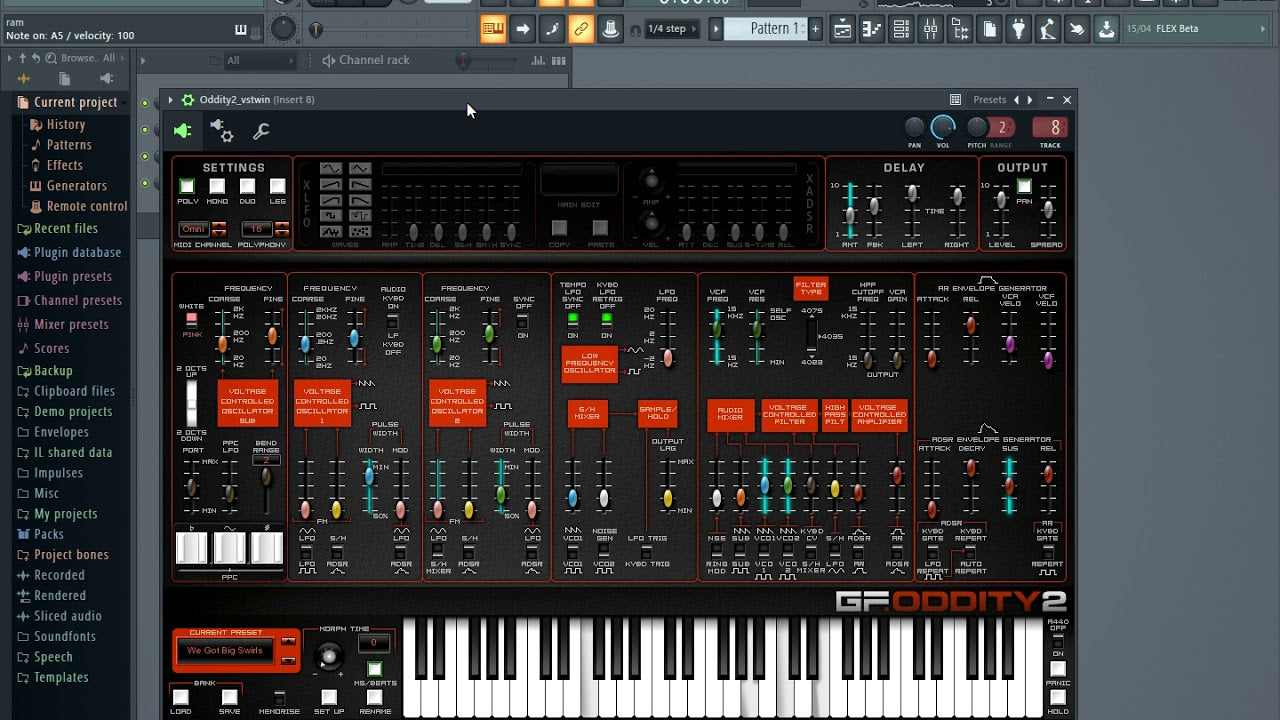Click the playlist view toolbar icon
Image resolution: width=1280 pixels, height=720 pixels.
843,29
